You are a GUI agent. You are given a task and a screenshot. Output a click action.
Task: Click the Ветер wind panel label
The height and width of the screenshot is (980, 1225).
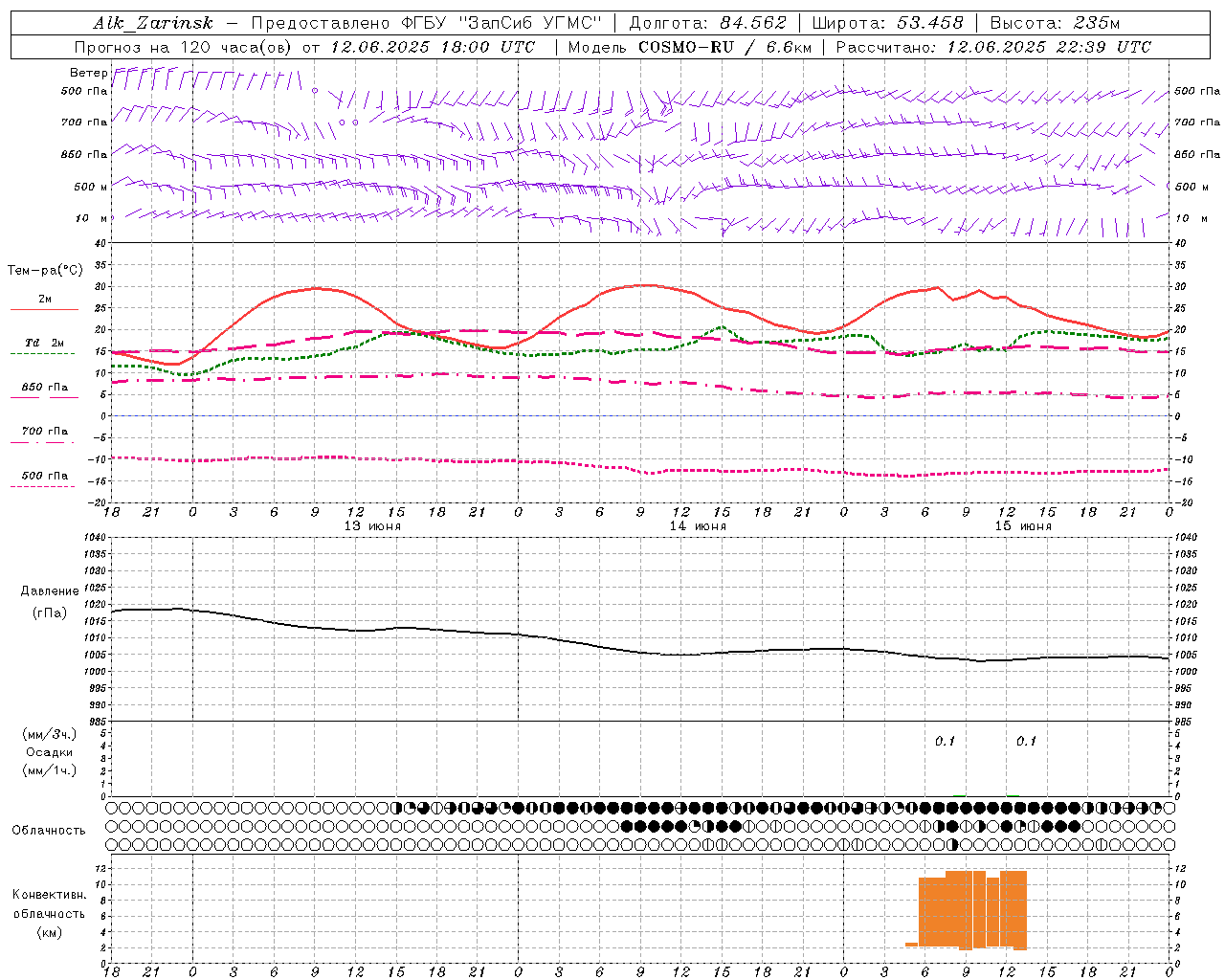[x=88, y=73]
